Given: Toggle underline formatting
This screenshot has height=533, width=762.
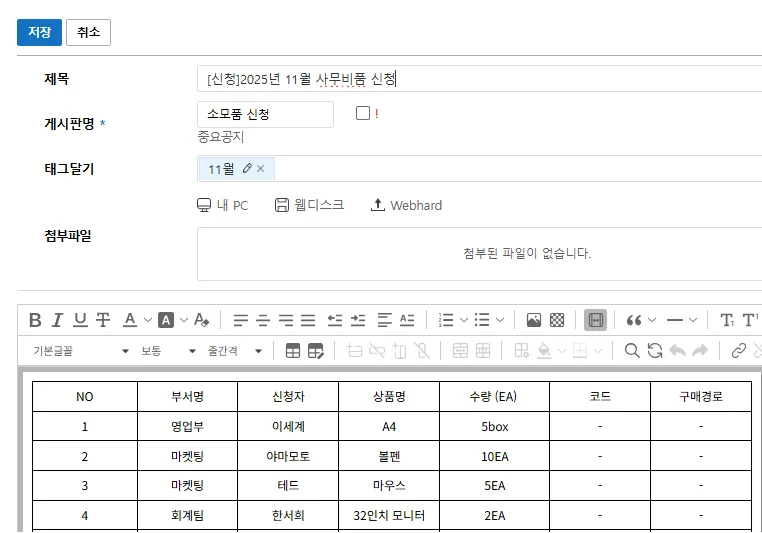Looking at the screenshot, I should (80, 320).
